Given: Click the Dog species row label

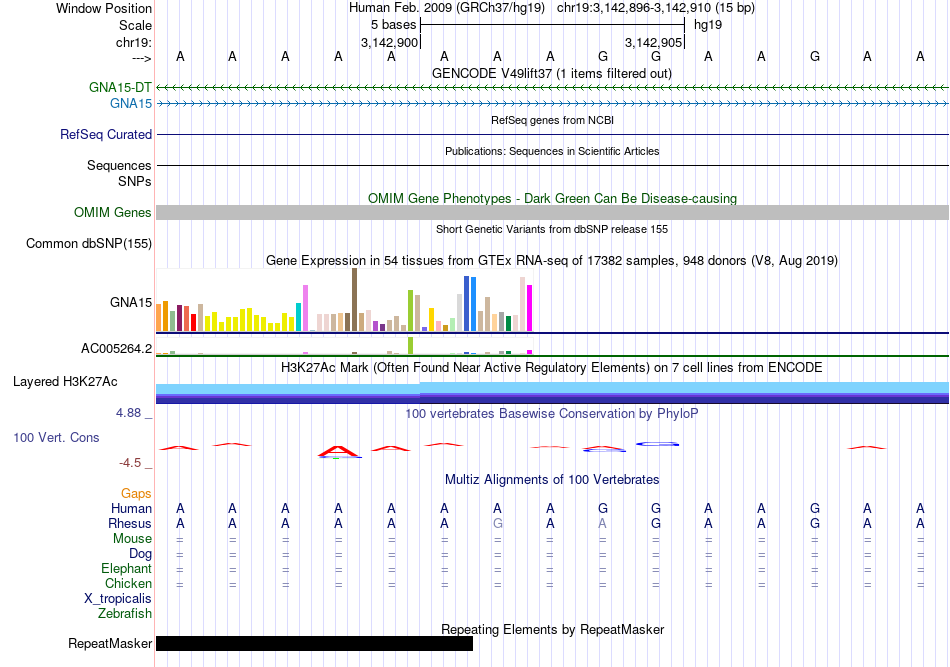Looking at the screenshot, I should tap(141, 554).
